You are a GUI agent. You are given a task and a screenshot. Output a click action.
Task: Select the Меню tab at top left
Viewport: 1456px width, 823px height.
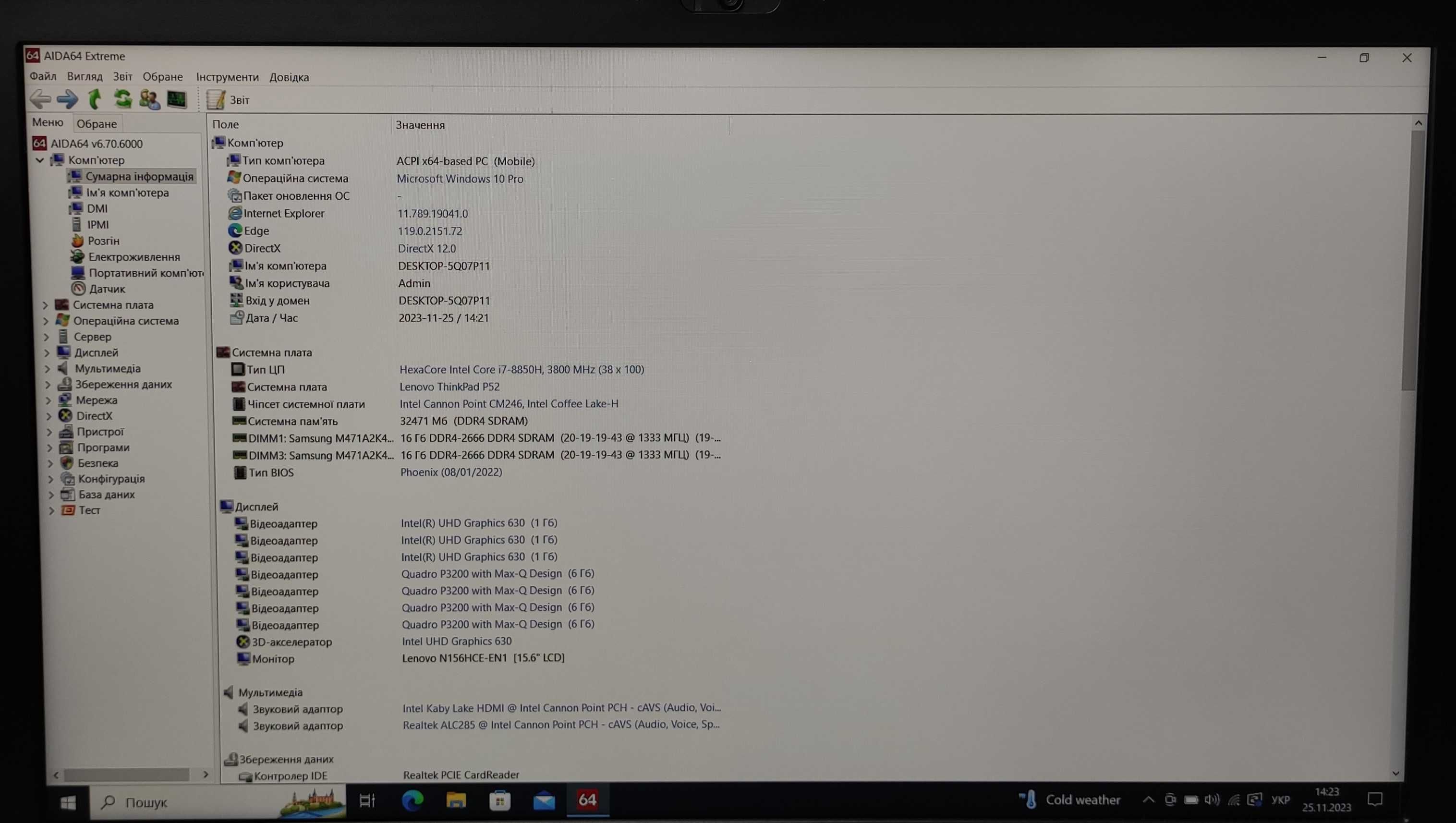(x=47, y=121)
